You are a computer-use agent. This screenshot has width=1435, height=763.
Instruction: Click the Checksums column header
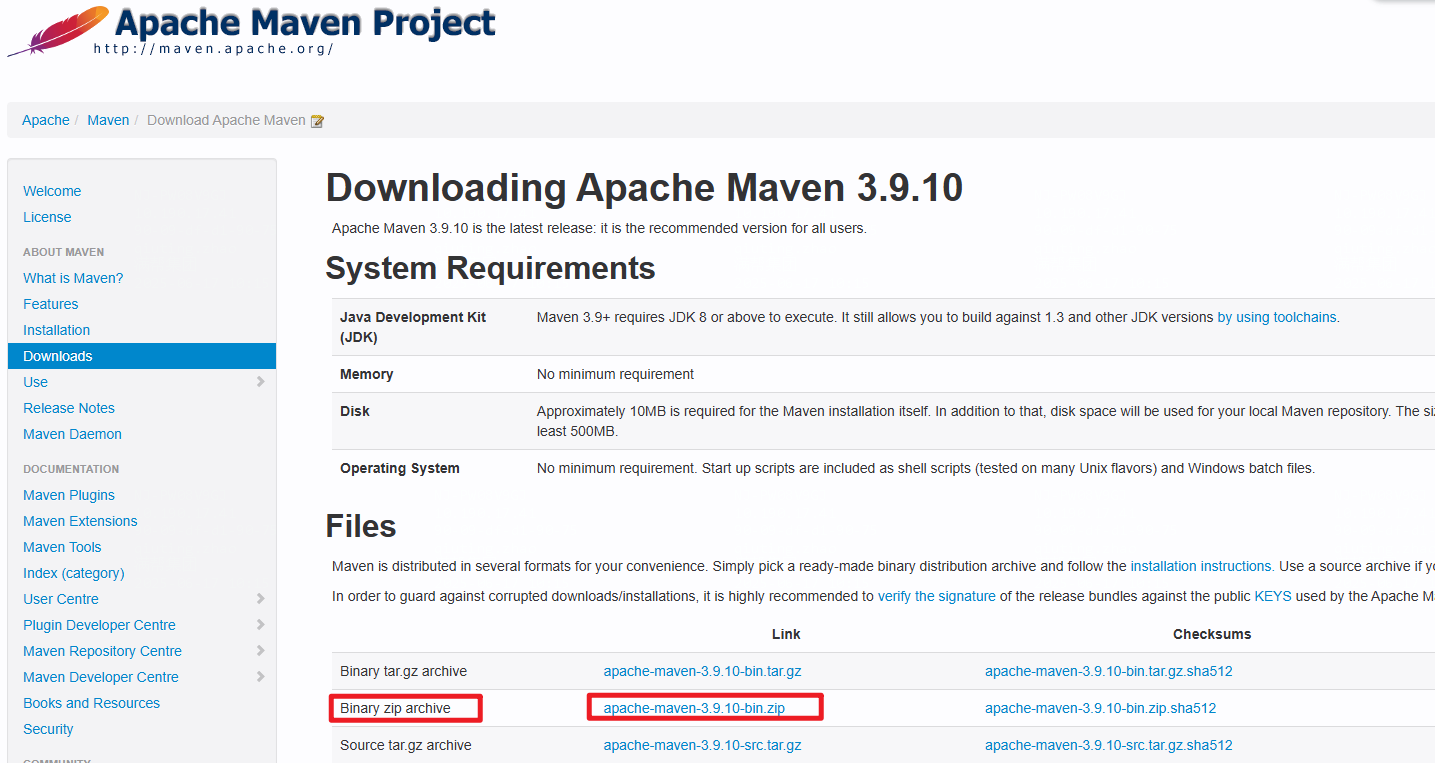pyautogui.click(x=1212, y=634)
